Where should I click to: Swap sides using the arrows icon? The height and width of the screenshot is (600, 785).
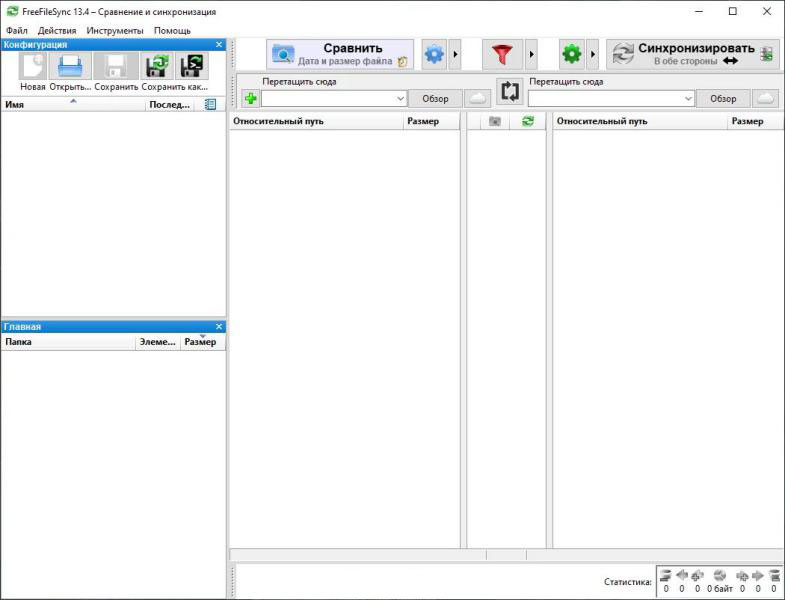[x=510, y=92]
